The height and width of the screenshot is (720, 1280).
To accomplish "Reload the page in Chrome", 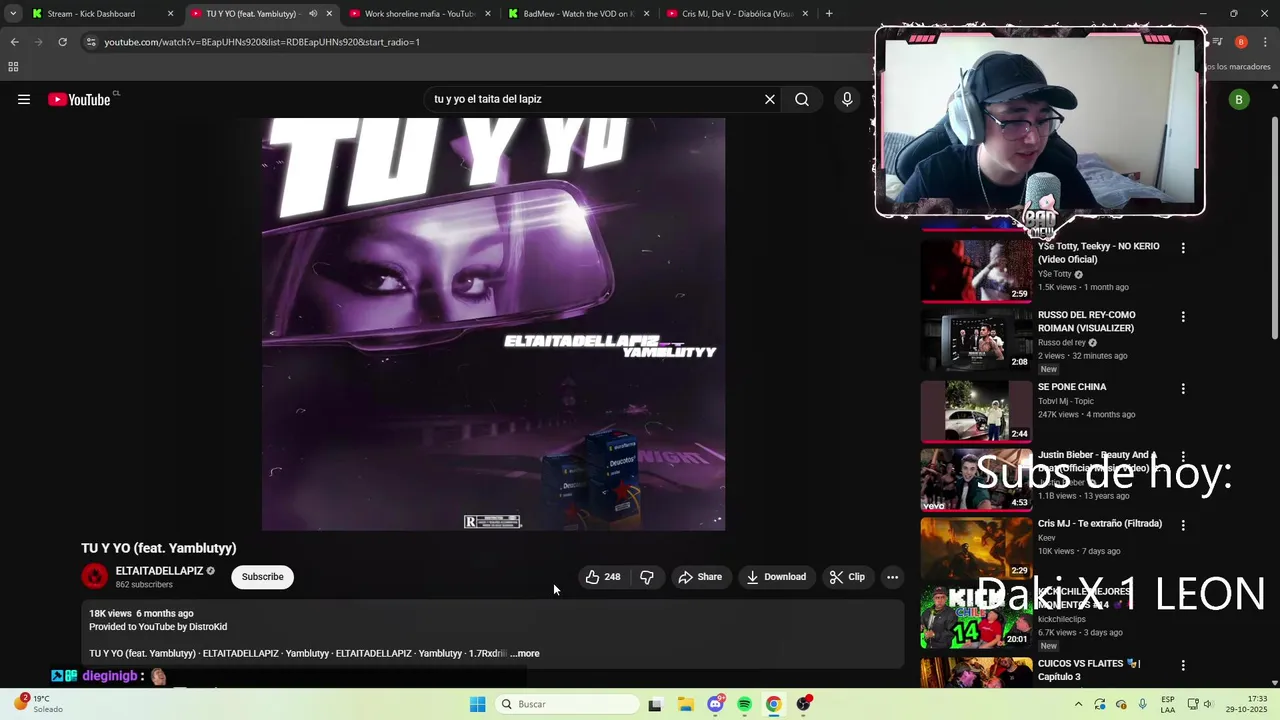I will [62, 42].
